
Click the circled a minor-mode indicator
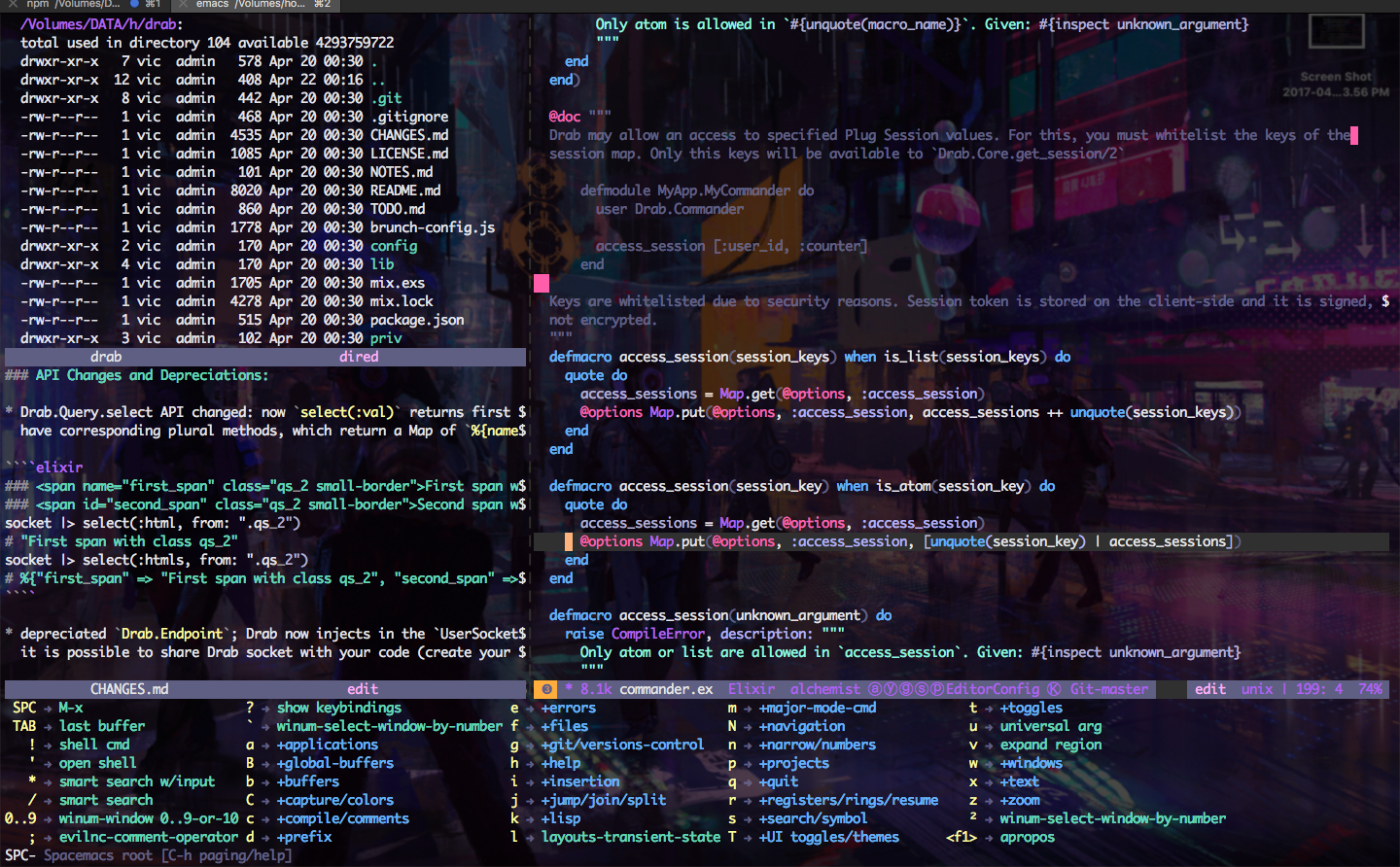pos(875,689)
